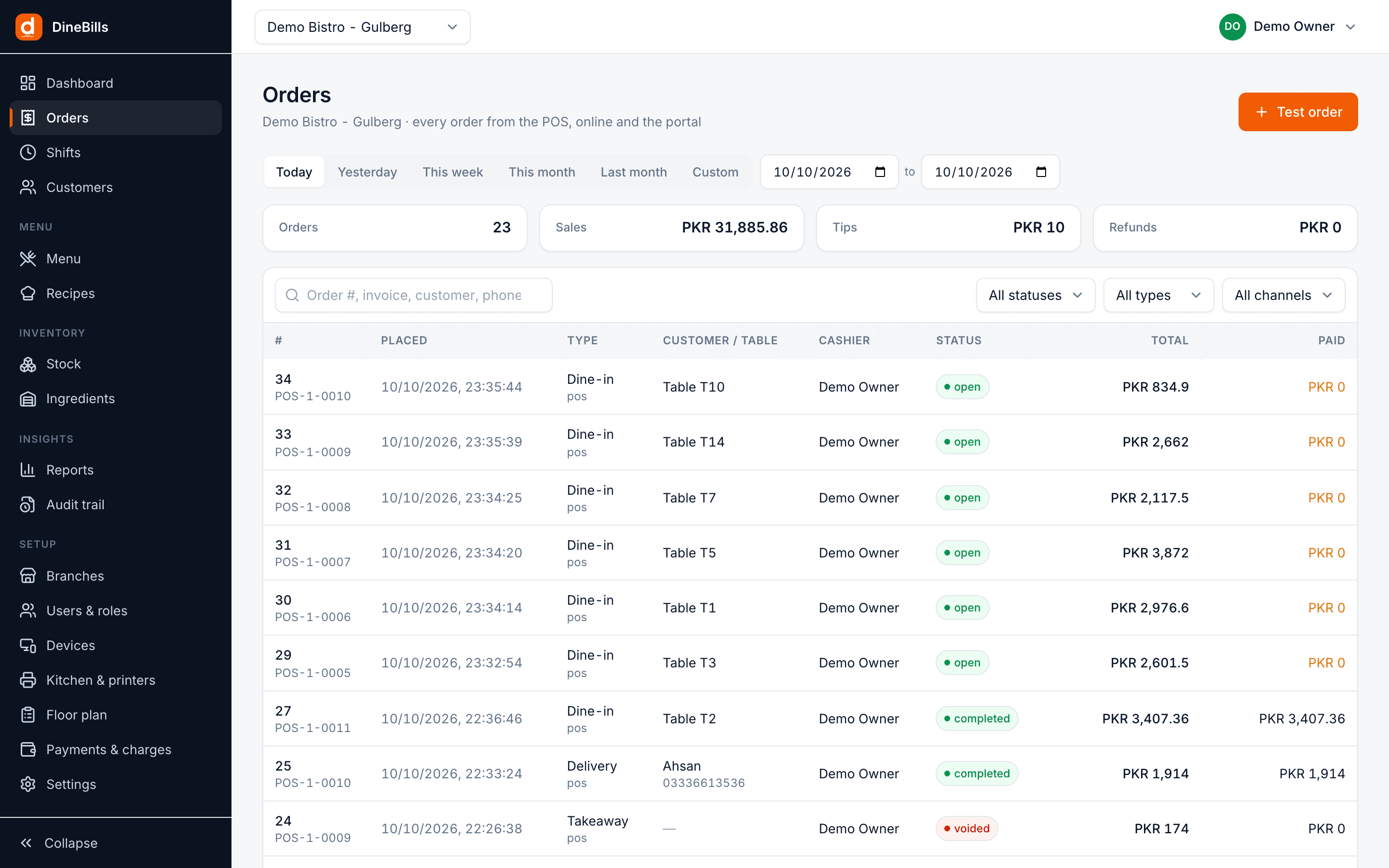
Task: Select the Orders receipt icon in sidebar
Action: [28, 118]
